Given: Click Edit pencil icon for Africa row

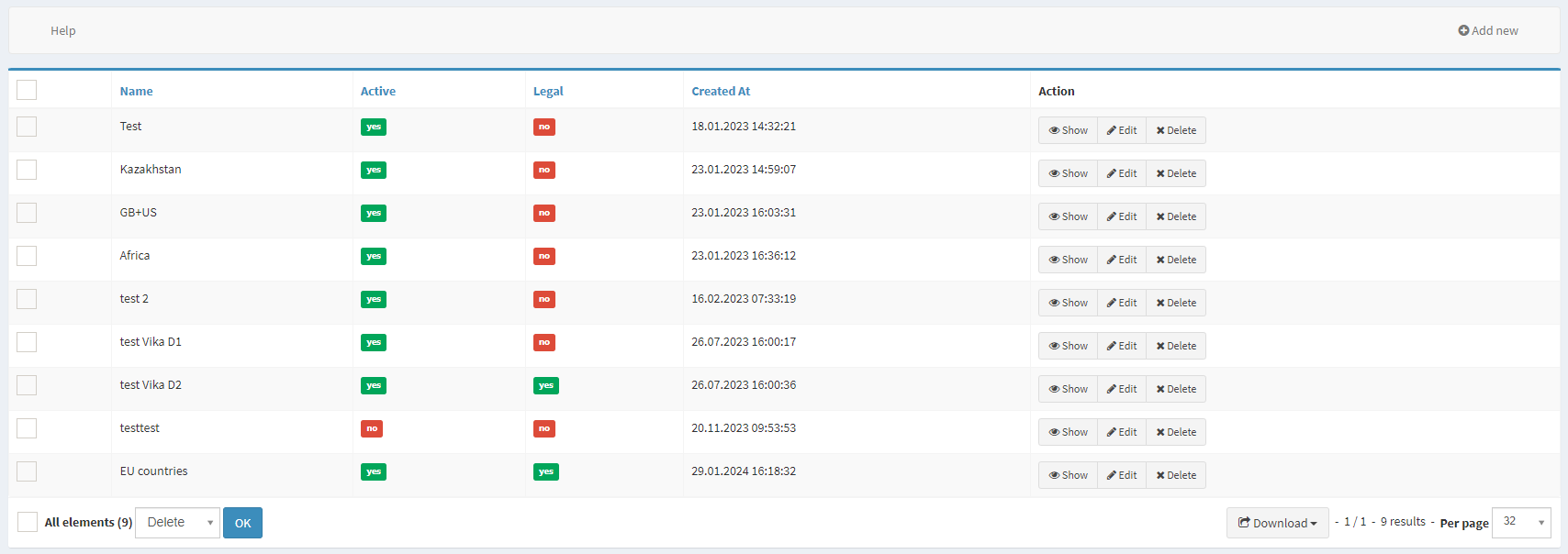Looking at the screenshot, I should tap(1112, 260).
